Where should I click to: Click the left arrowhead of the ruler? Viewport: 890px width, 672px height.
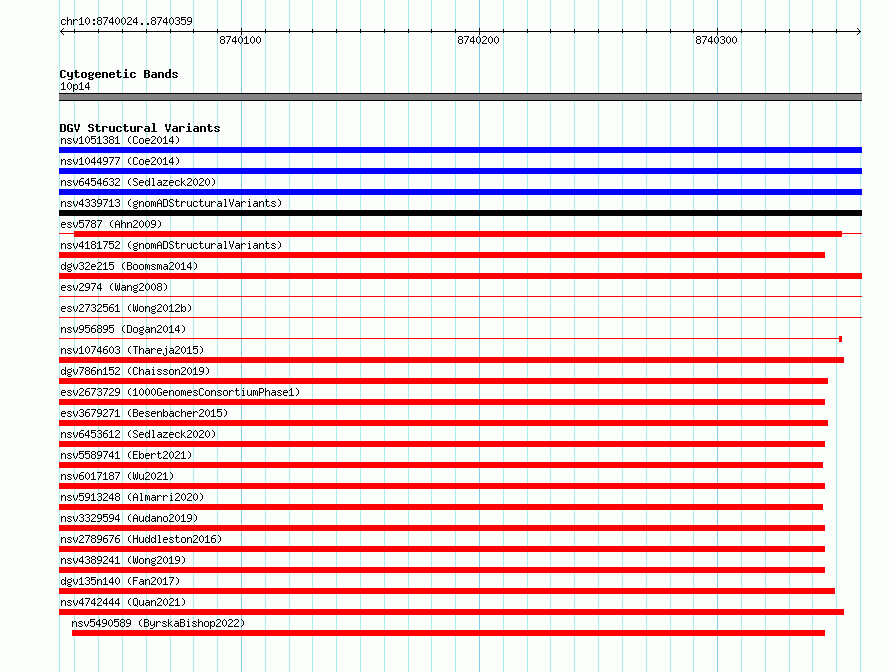(62, 31)
